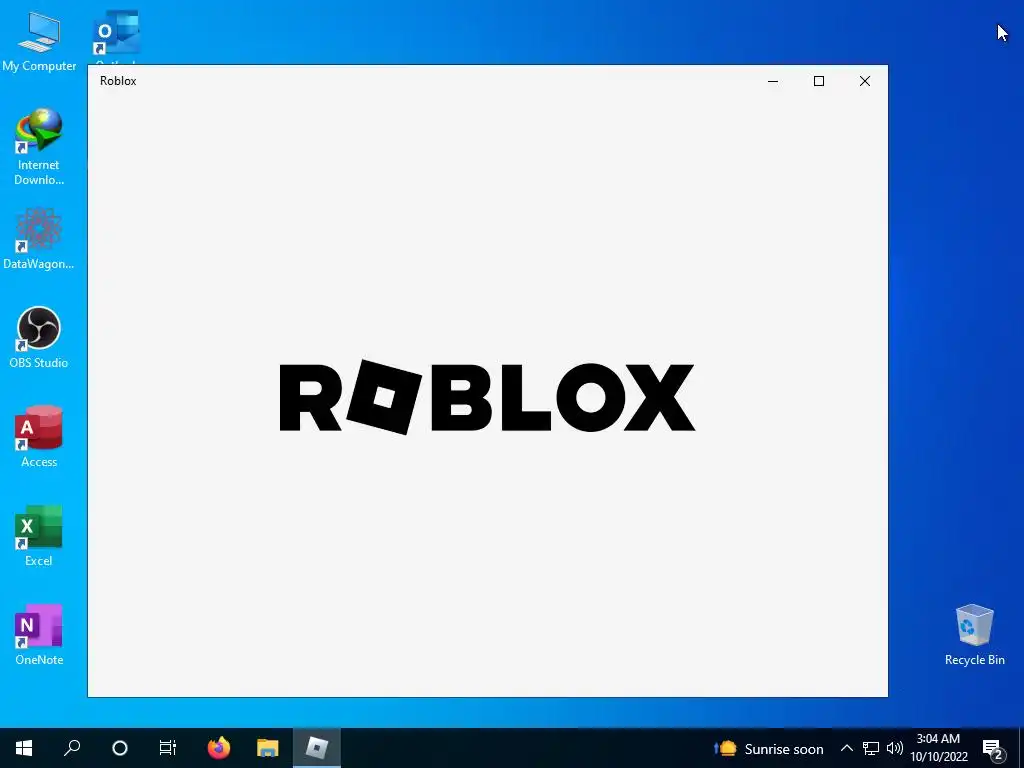This screenshot has width=1024, height=768.
Task: Select the Excel desktop shortcut
Action: (x=39, y=536)
